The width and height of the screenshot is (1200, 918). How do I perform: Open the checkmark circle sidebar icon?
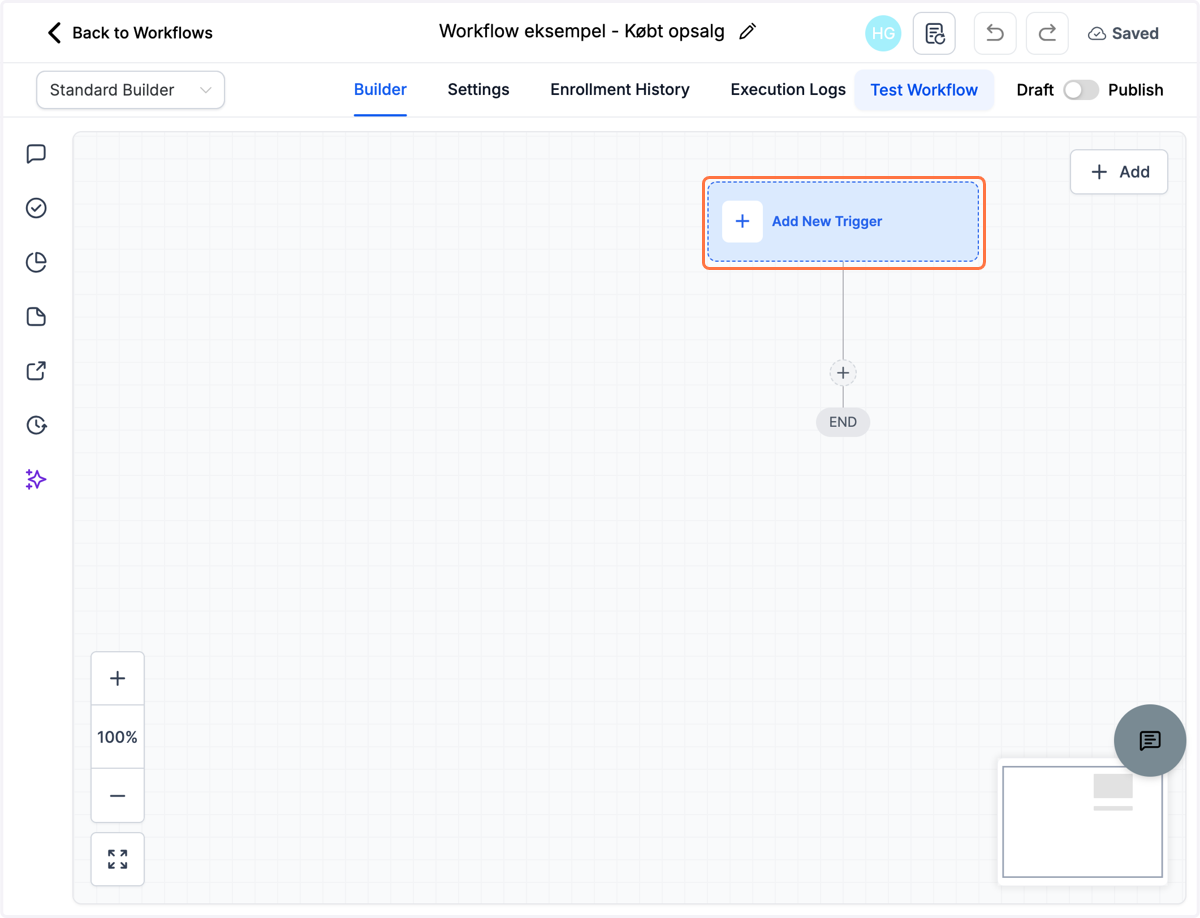tap(36, 208)
